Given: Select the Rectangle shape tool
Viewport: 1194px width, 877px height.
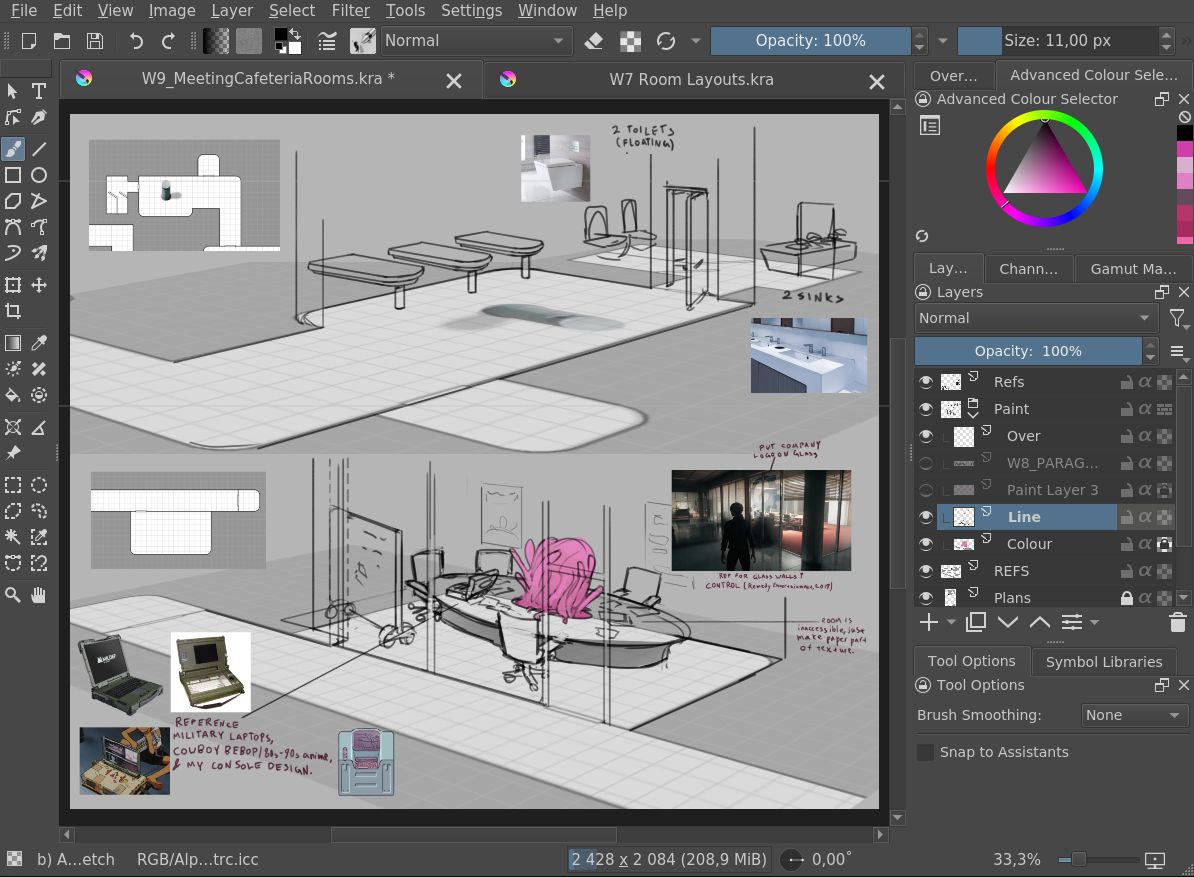Looking at the screenshot, I should [x=13, y=175].
